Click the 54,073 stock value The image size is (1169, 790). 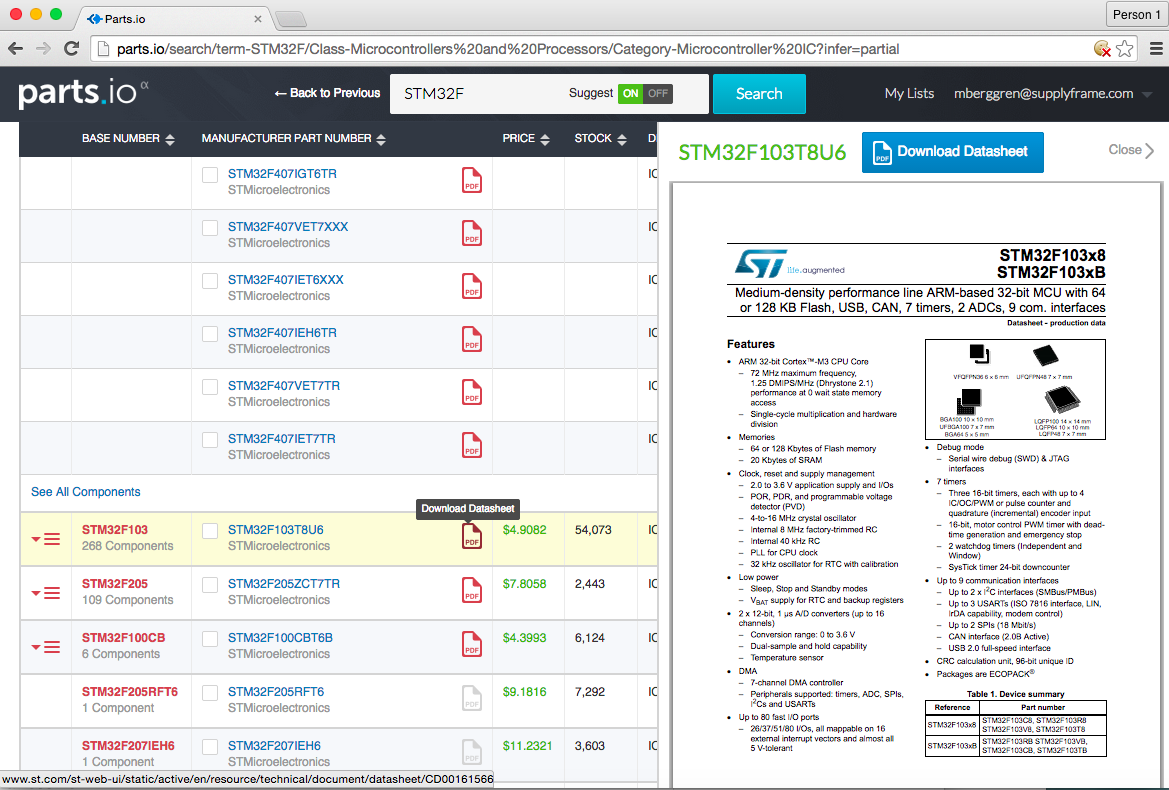(593, 530)
